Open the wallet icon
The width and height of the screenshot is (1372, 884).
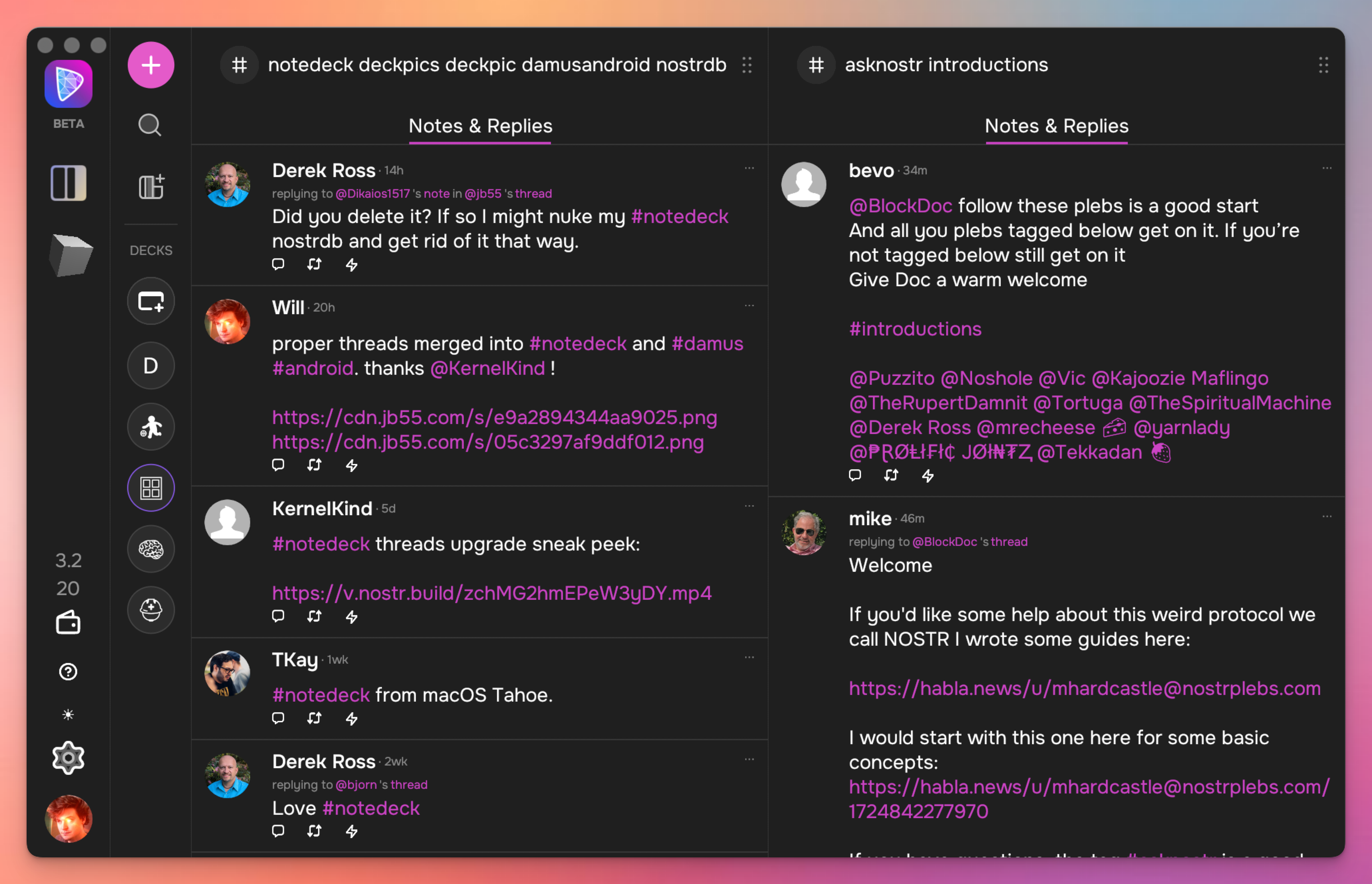coord(68,623)
